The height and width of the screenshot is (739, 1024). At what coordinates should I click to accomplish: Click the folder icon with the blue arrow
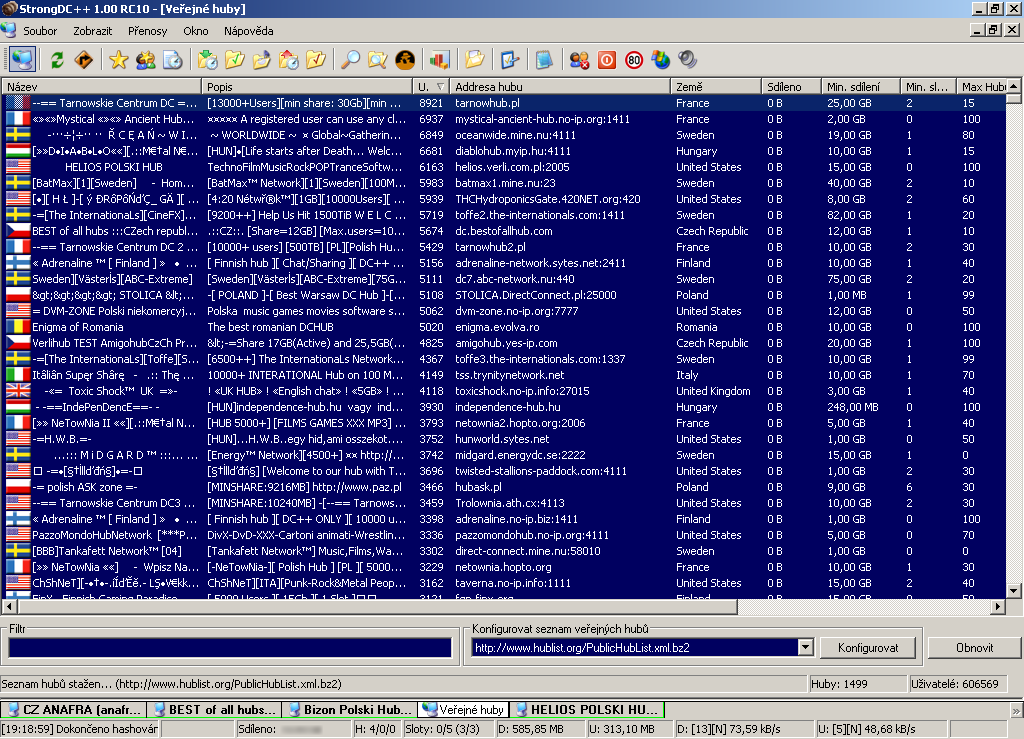pyautogui.click(x=261, y=60)
